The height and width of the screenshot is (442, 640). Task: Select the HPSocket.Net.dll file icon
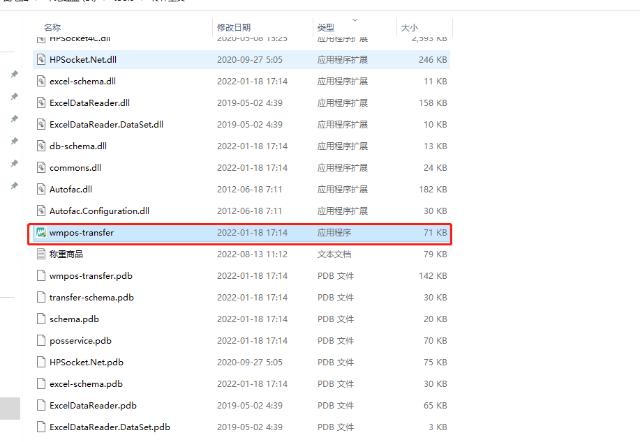click(x=41, y=60)
